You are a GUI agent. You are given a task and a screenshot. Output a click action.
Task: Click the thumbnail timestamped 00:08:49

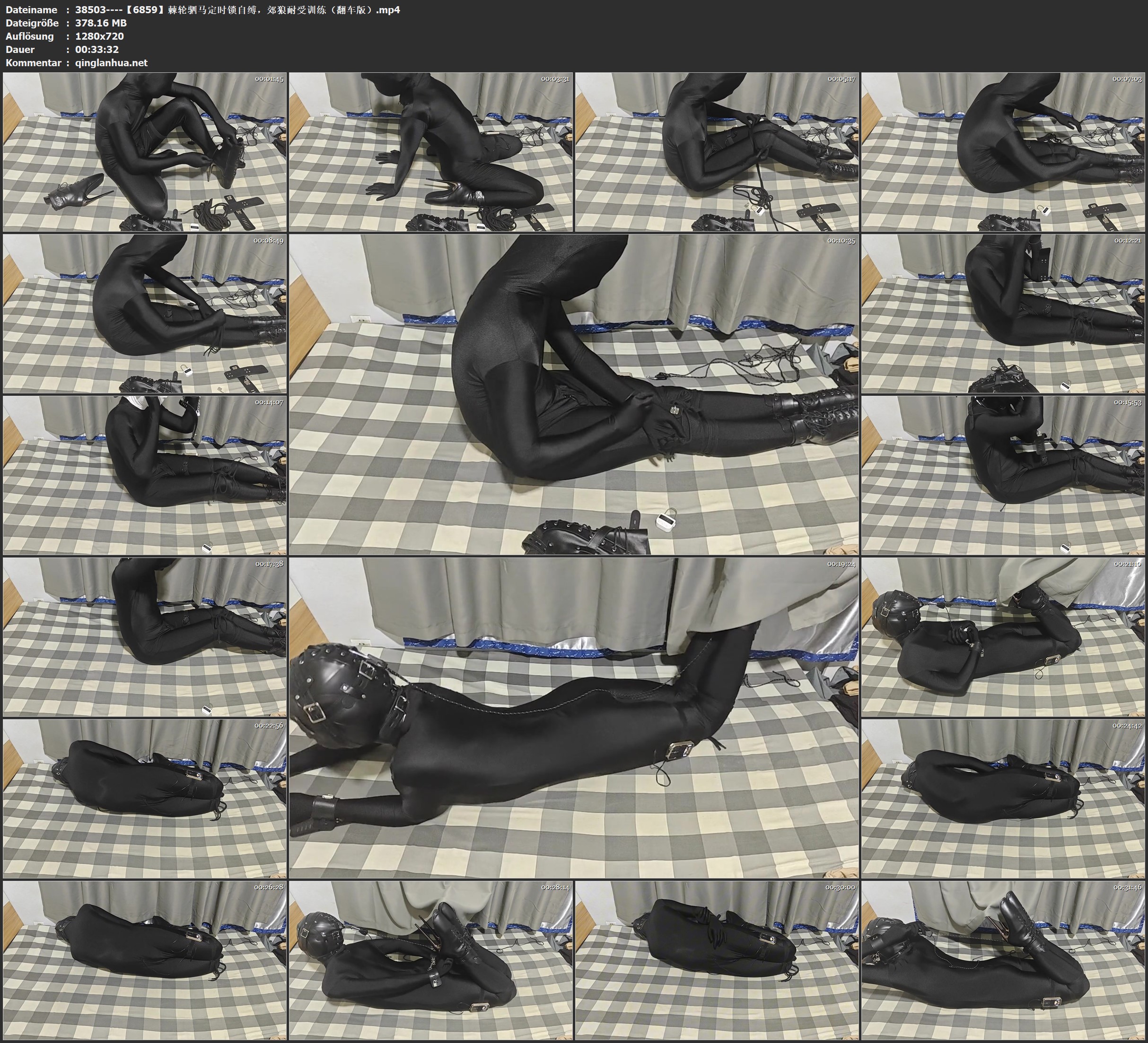click(x=145, y=313)
